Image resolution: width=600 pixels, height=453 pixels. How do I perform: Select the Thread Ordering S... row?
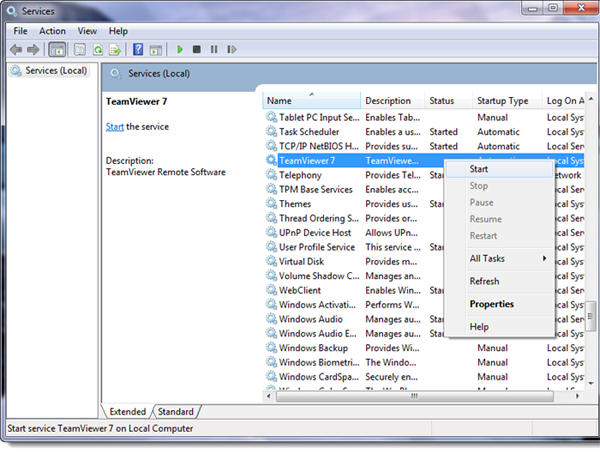click(x=424, y=218)
